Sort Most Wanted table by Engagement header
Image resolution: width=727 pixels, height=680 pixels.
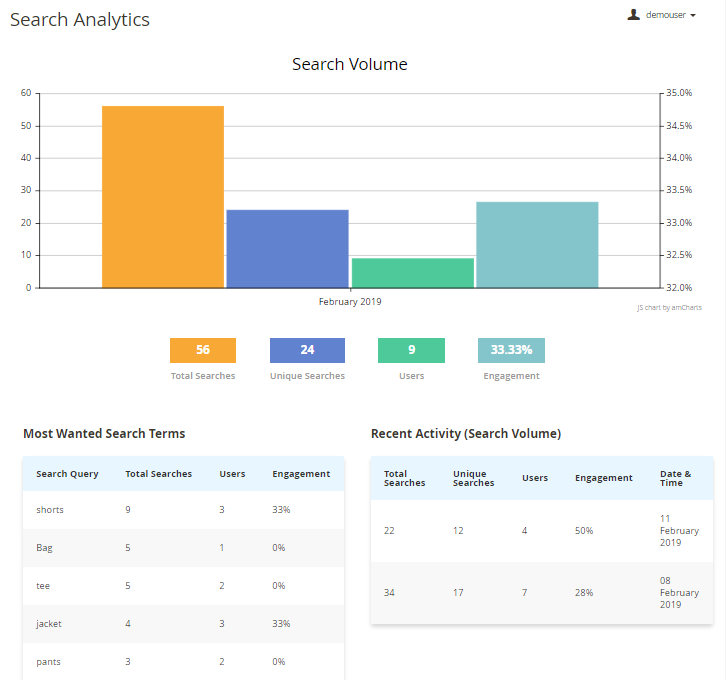coord(301,474)
